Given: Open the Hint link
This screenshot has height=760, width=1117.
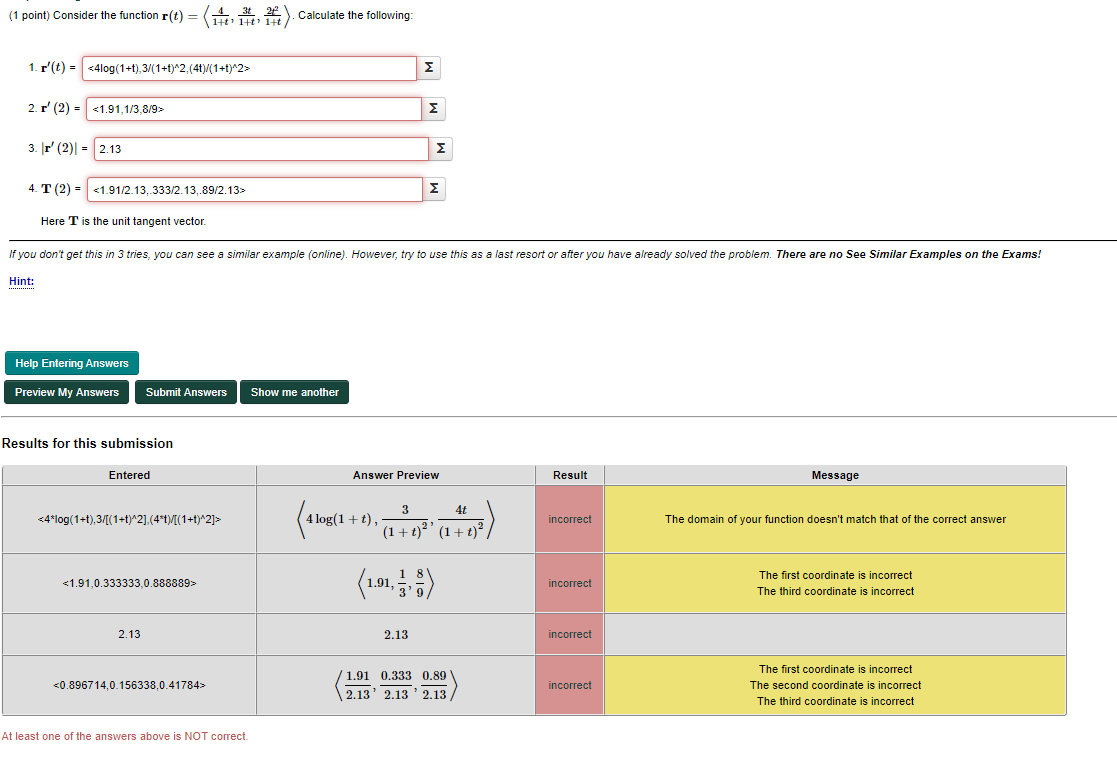Looking at the screenshot, I should tap(21, 281).
